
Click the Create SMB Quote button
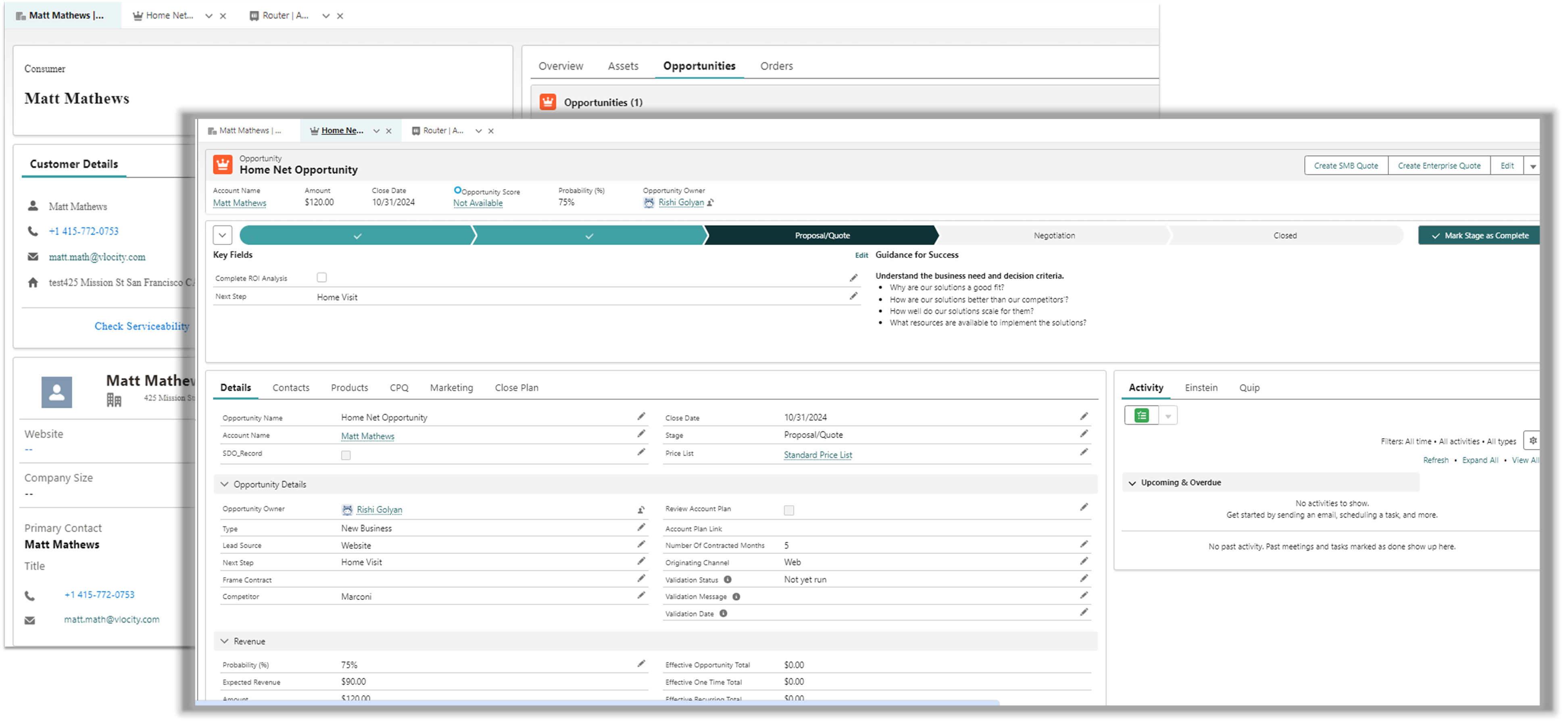[1346, 166]
